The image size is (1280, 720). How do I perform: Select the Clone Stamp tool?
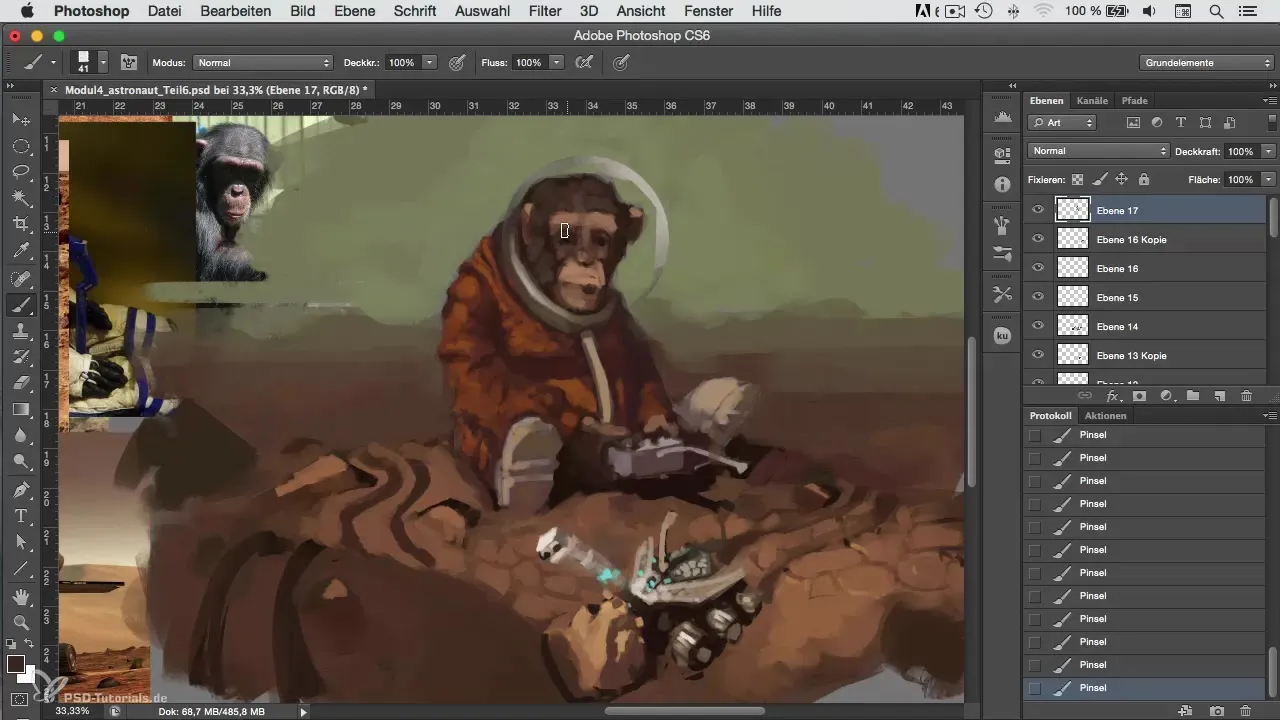click(x=20, y=331)
